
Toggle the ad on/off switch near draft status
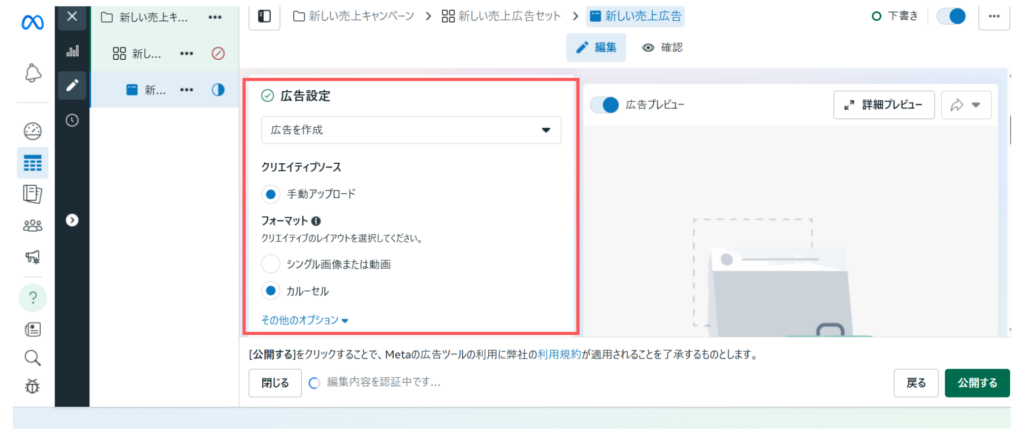951,16
